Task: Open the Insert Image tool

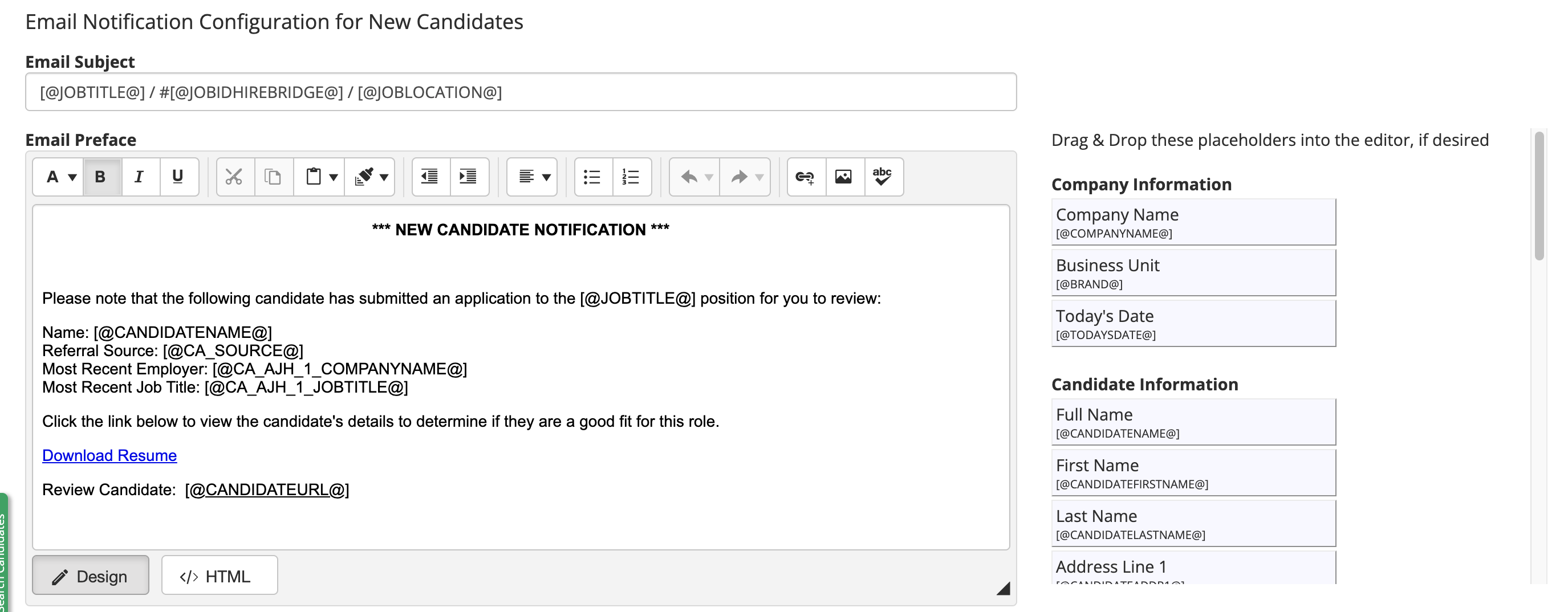Action: pos(845,177)
